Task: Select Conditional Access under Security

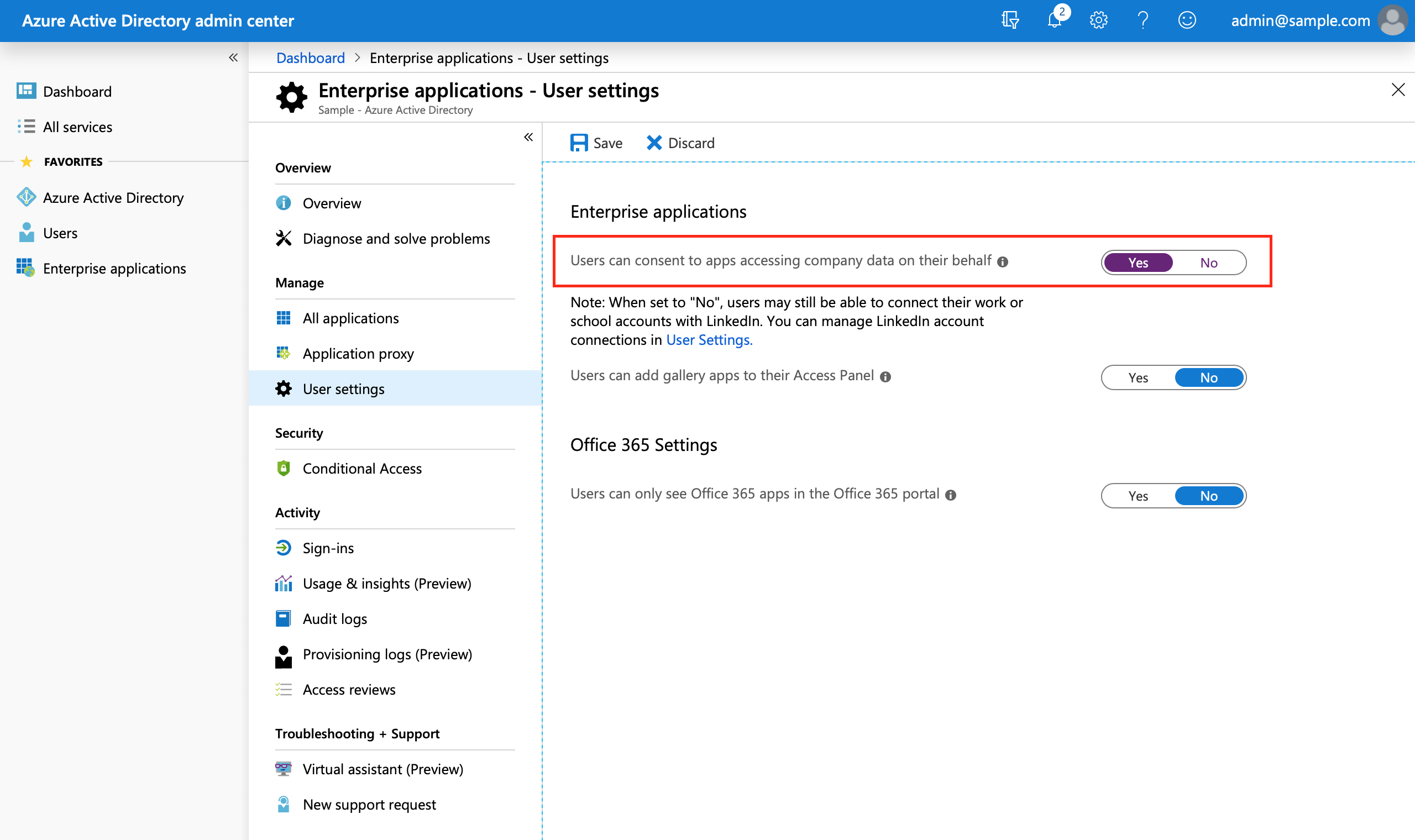Action: pos(361,468)
